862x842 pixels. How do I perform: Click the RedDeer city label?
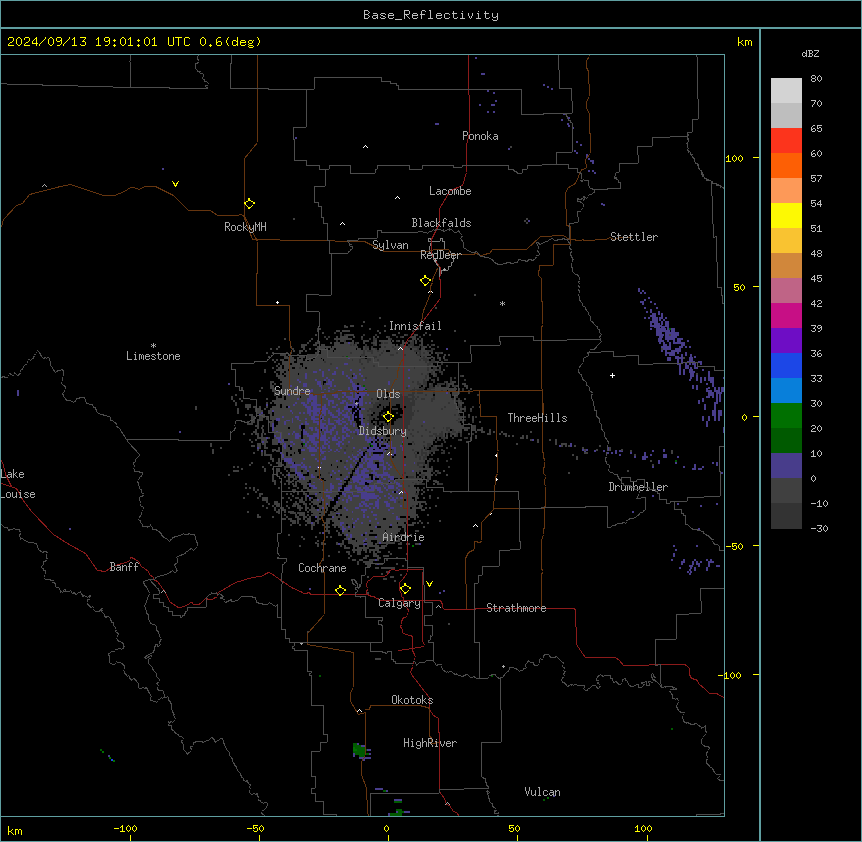(440, 255)
